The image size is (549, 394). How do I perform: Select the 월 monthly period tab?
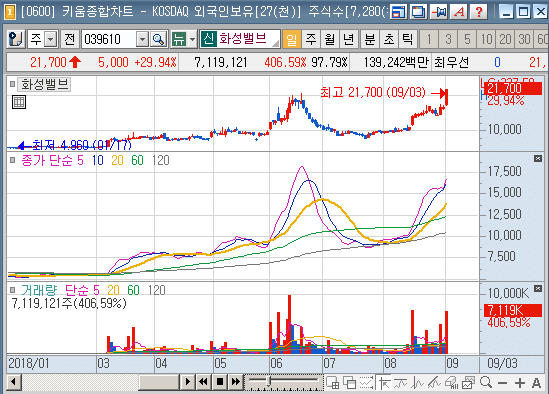coord(329,39)
